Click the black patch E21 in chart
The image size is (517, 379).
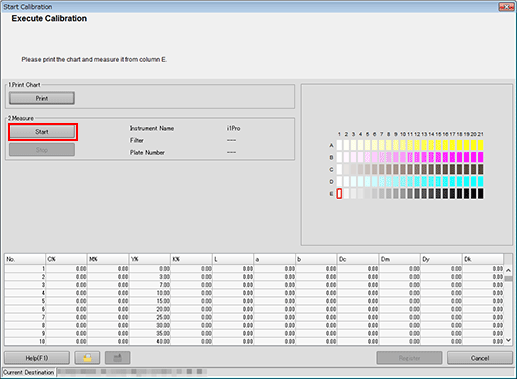point(480,194)
